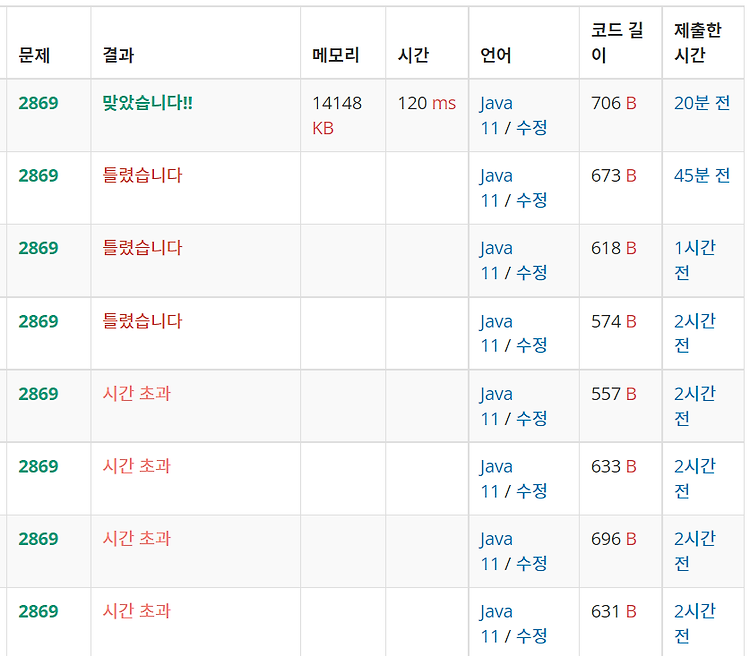Select the 696 B code length

tap(614, 539)
